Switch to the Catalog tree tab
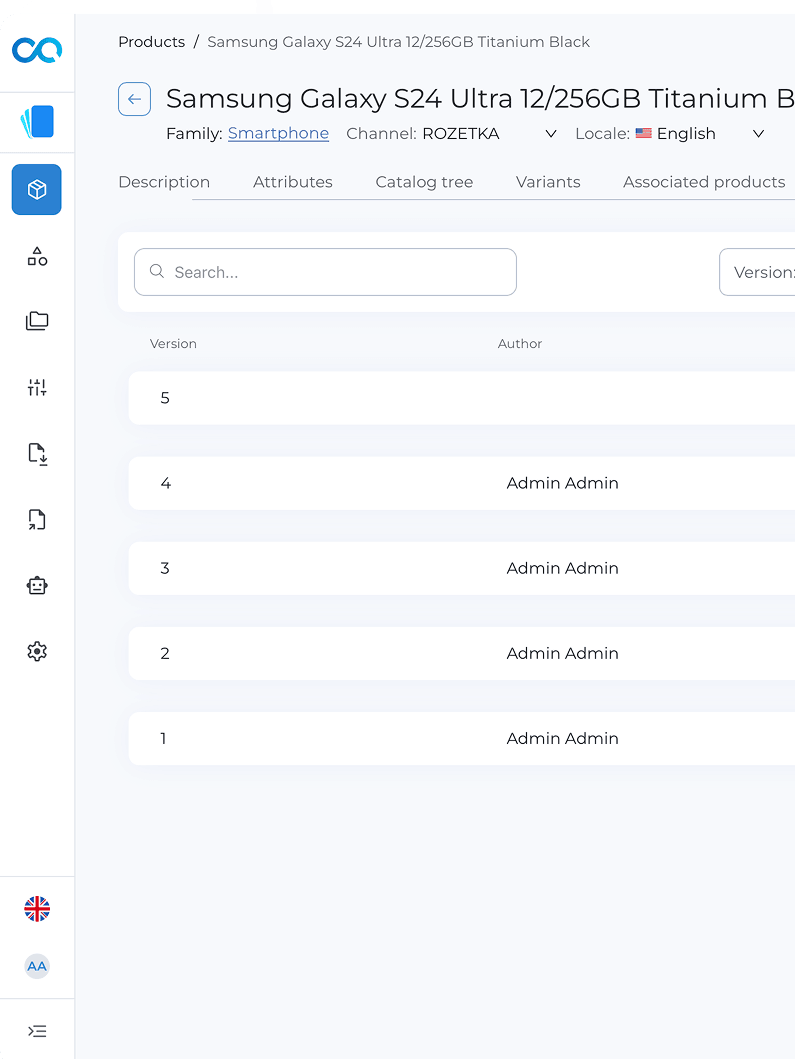This screenshot has height=1059, width=795. click(x=424, y=182)
